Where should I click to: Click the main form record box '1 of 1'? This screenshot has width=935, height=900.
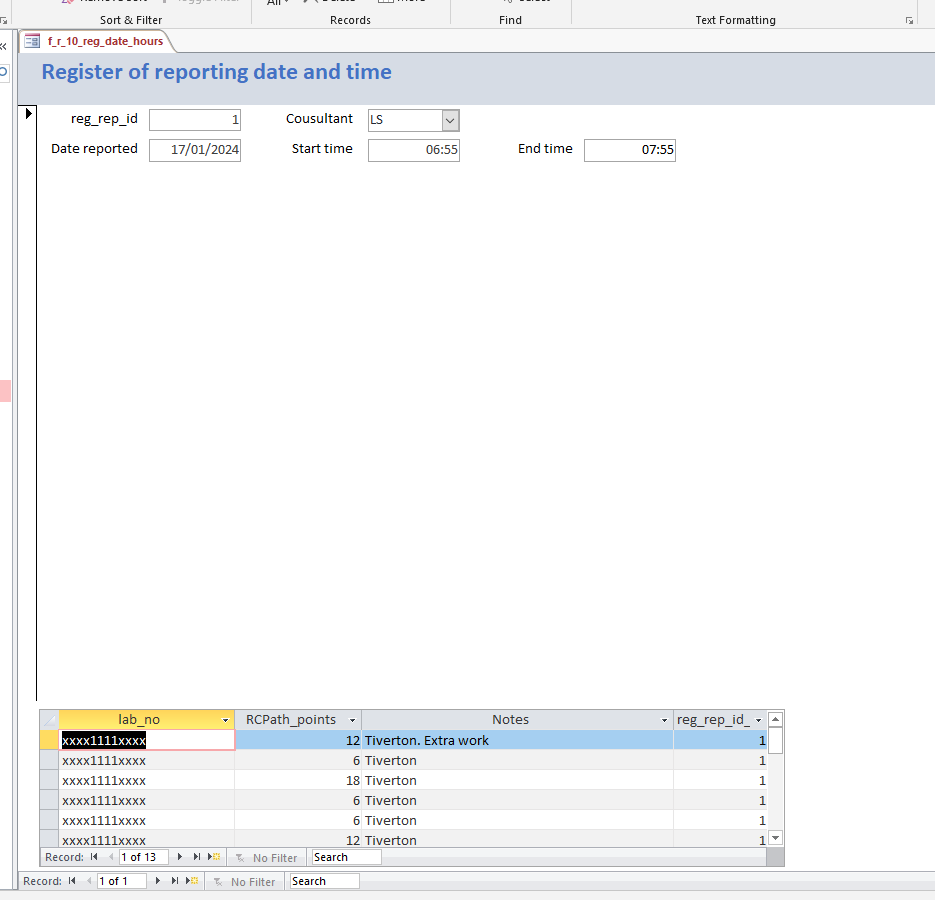122,881
